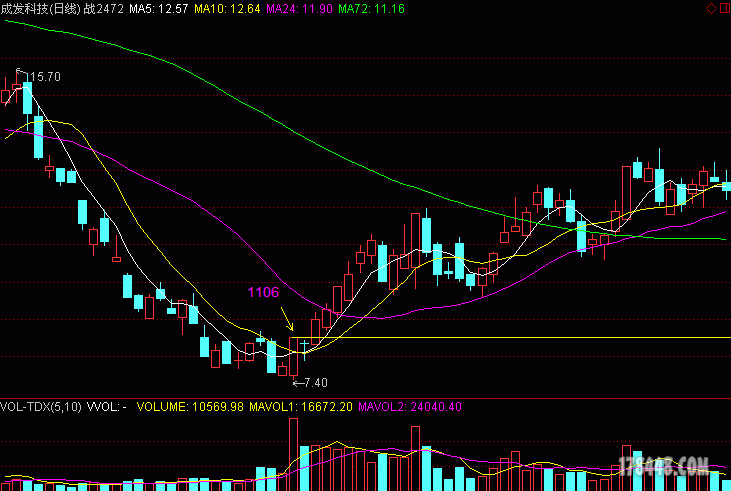This screenshot has width=731, height=491.
Task: Select the white horizontal price line
Action: click(520, 338)
